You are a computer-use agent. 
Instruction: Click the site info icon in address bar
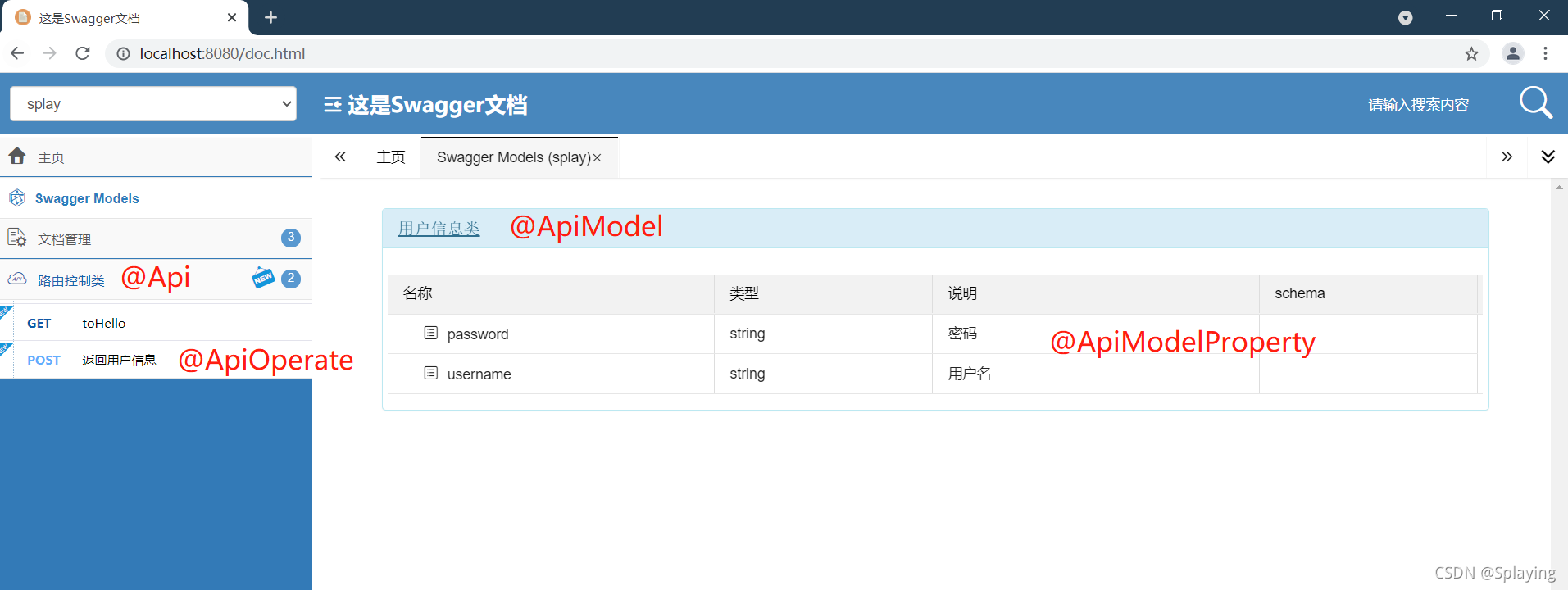[123, 53]
